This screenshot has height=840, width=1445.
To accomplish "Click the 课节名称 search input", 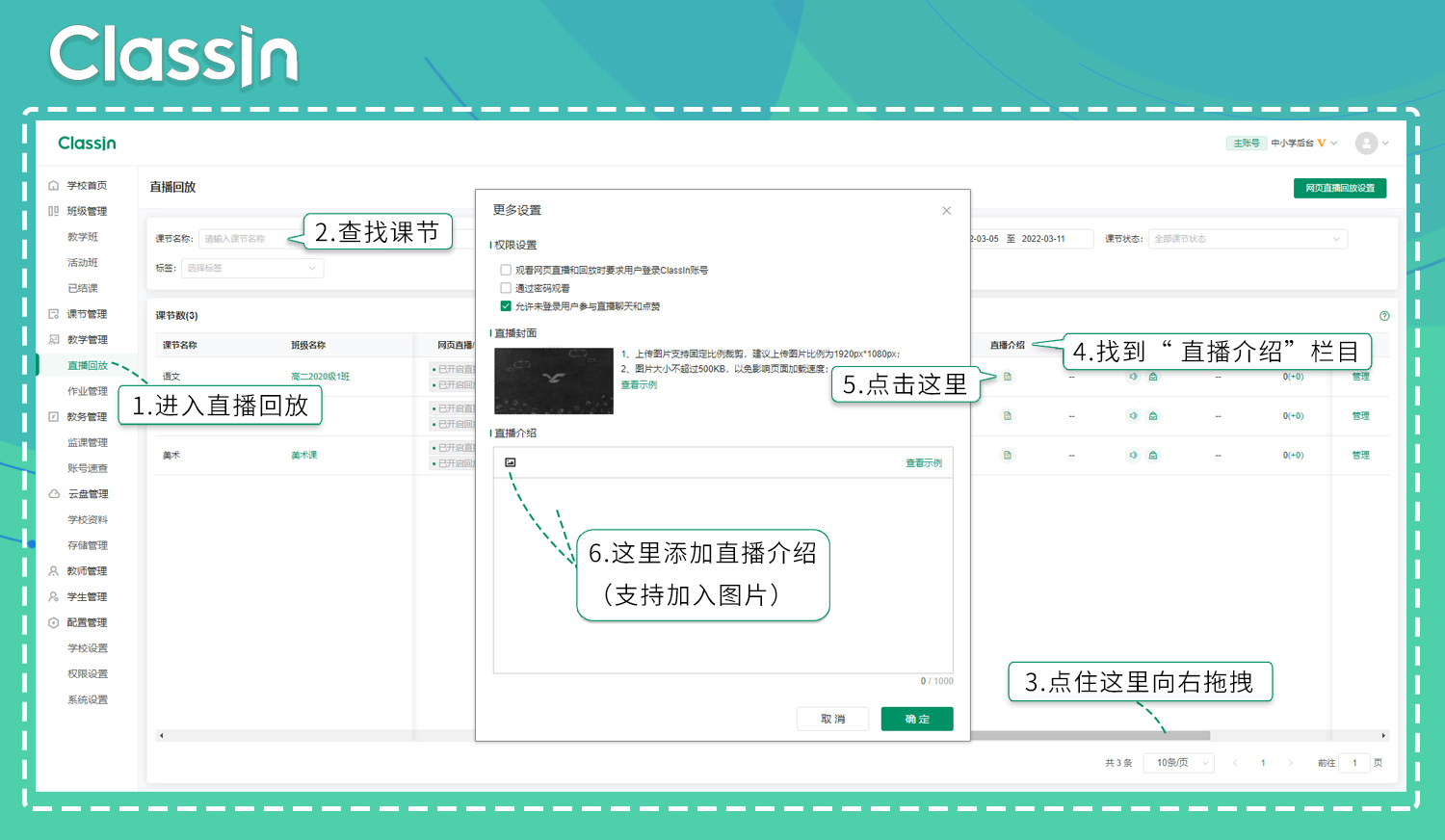I will pyautogui.click(x=250, y=239).
